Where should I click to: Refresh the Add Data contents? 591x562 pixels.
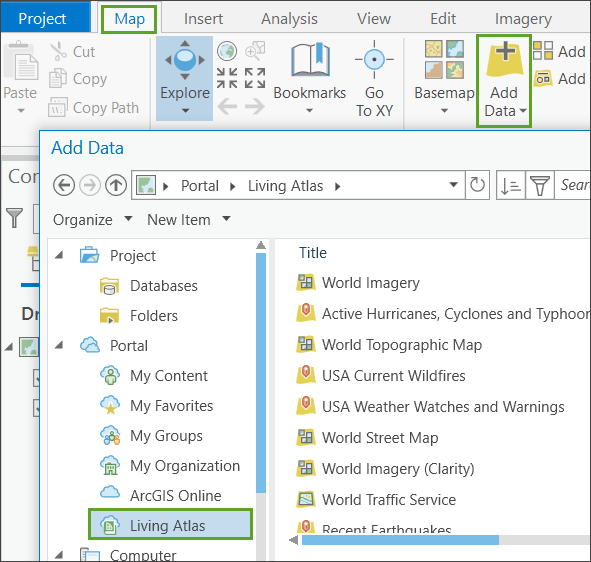477,185
